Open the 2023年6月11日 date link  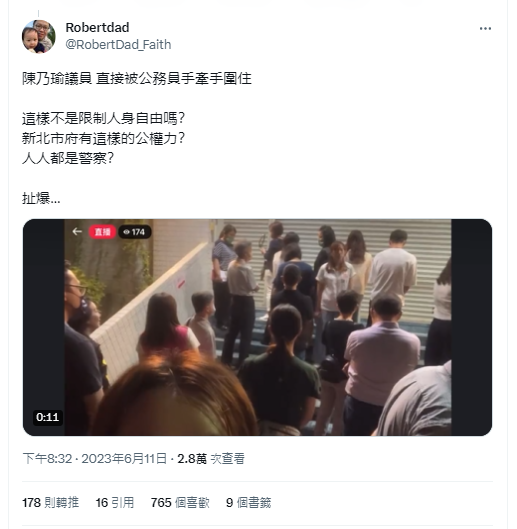[124, 459]
